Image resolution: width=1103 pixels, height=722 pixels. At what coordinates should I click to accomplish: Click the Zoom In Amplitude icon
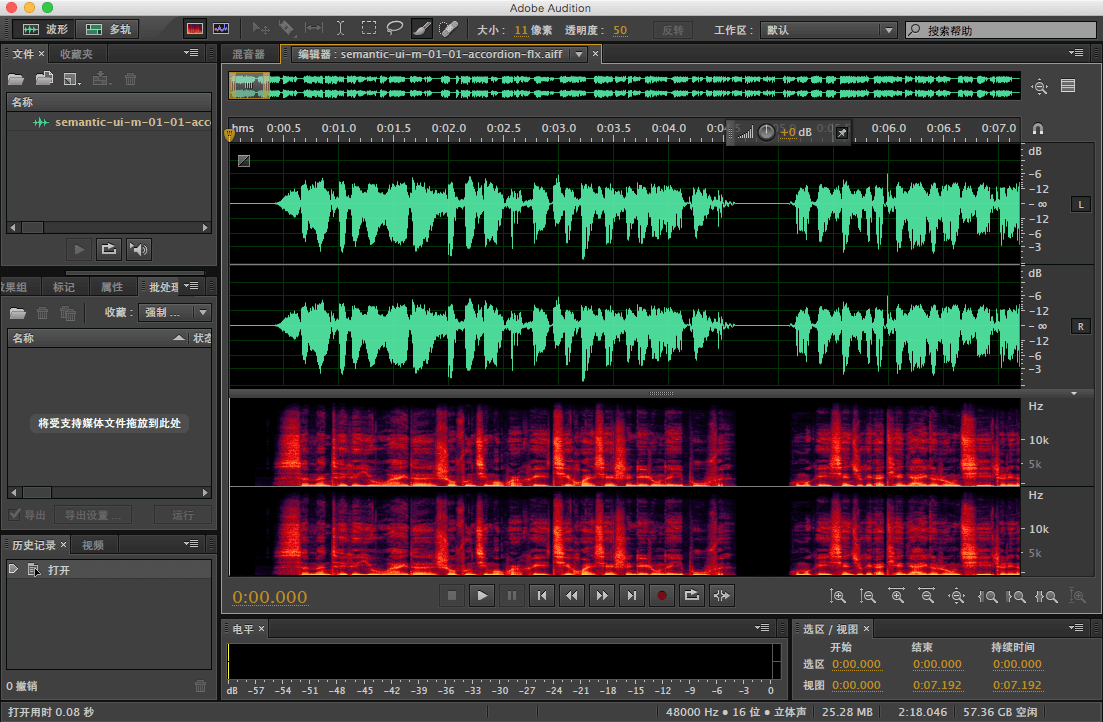click(x=837, y=596)
